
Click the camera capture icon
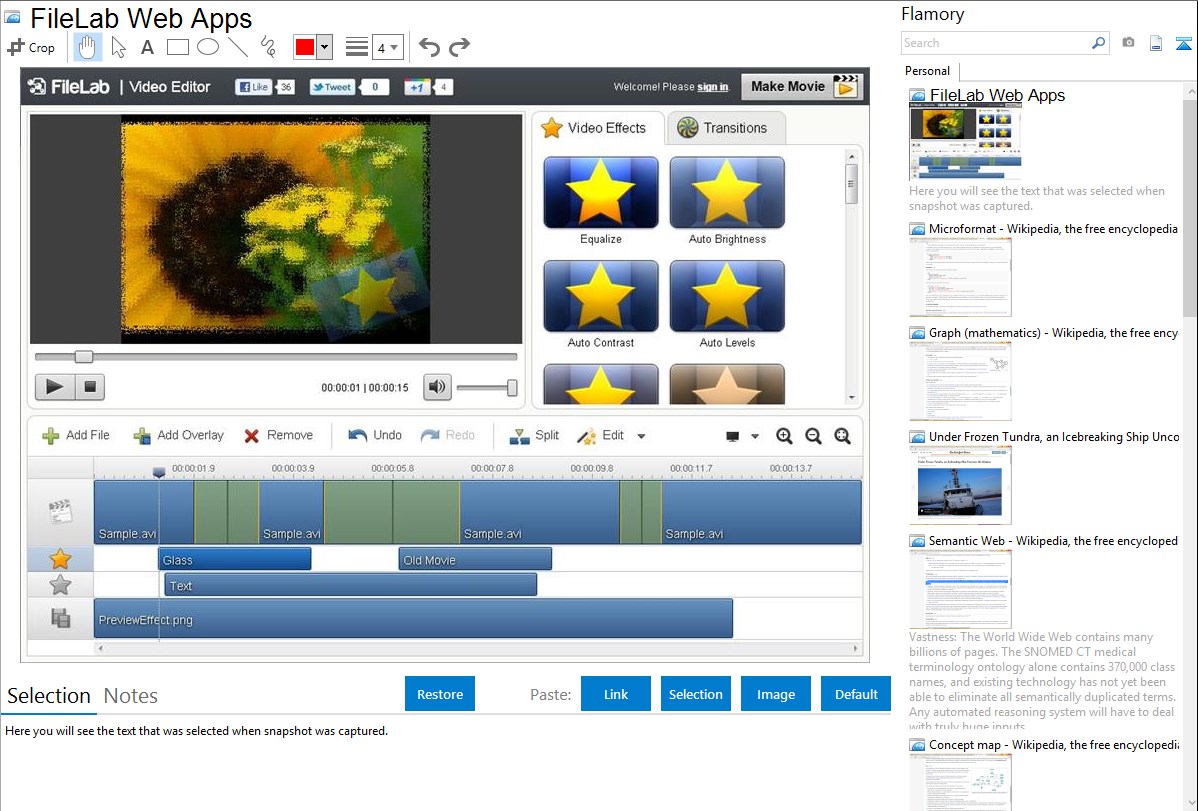pyautogui.click(x=1128, y=43)
